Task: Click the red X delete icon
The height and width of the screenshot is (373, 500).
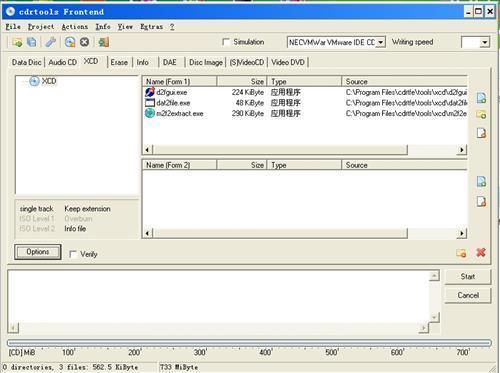Action: [x=481, y=252]
